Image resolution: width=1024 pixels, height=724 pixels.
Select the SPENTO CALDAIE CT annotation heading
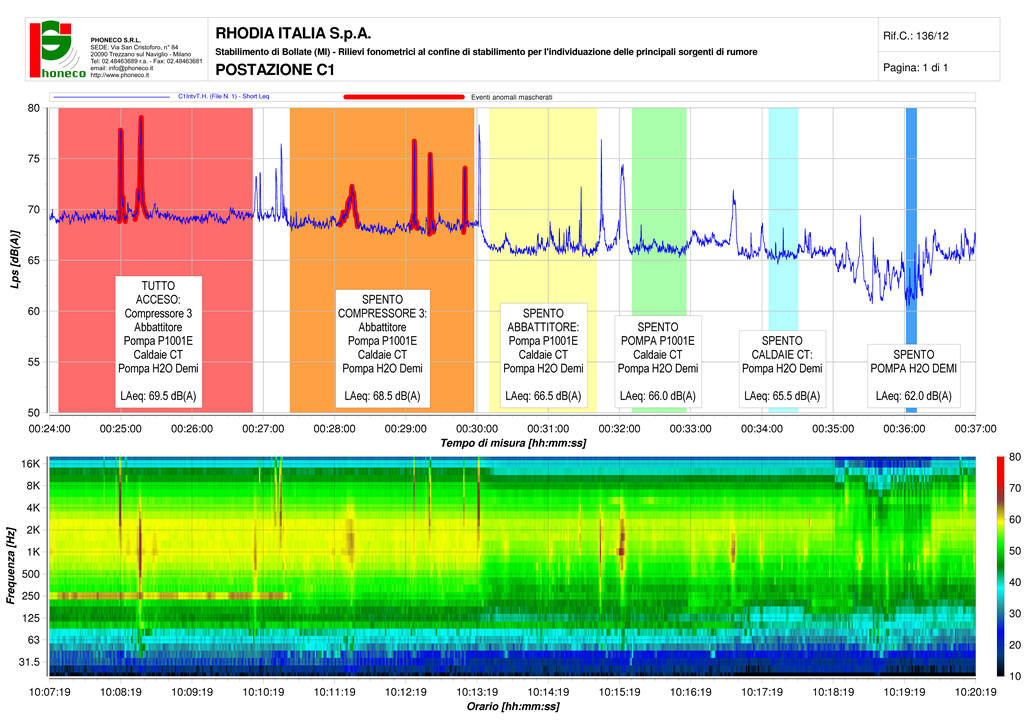pyautogui.click(x=782, y=347)
